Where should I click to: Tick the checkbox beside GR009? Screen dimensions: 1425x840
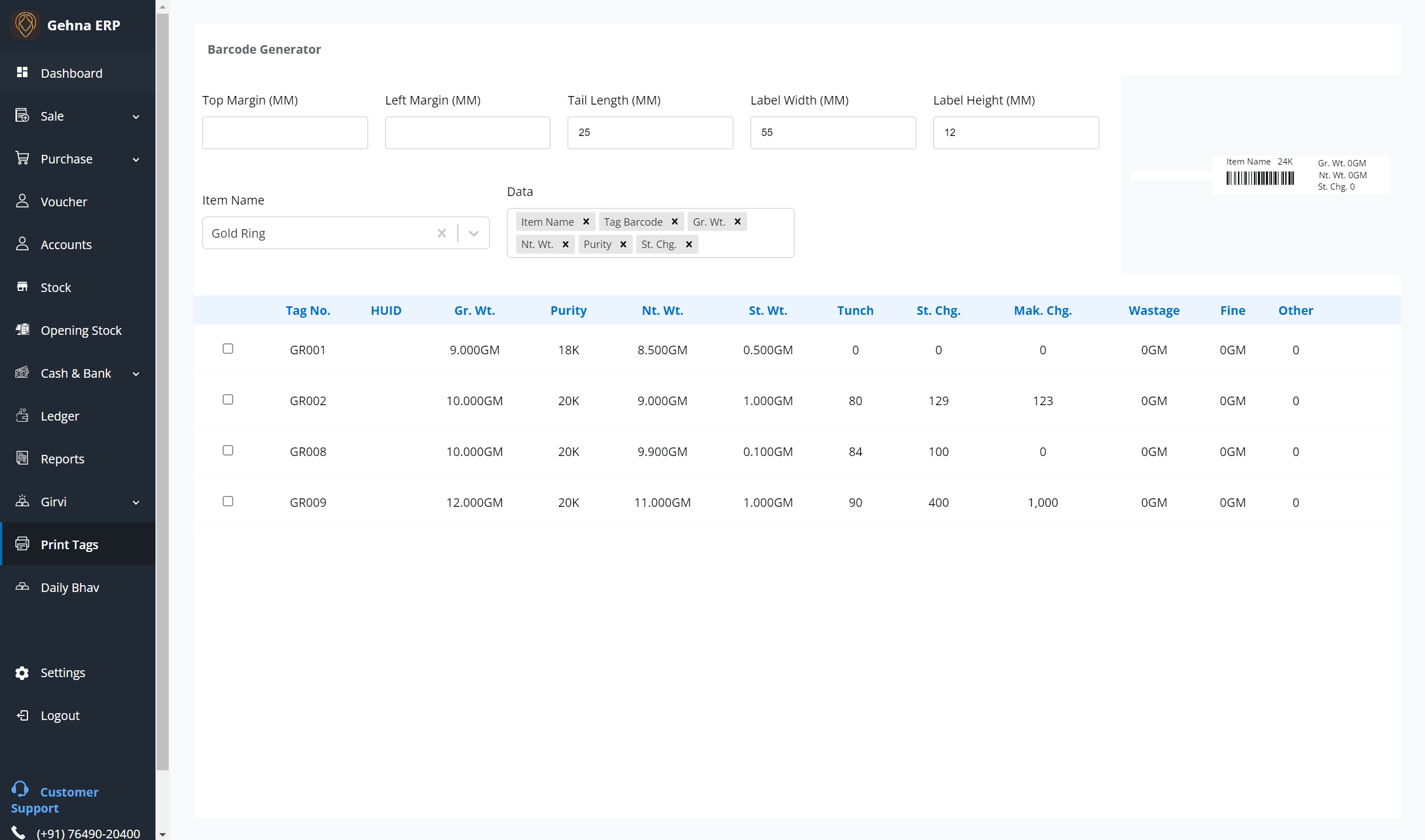(228, 501)
